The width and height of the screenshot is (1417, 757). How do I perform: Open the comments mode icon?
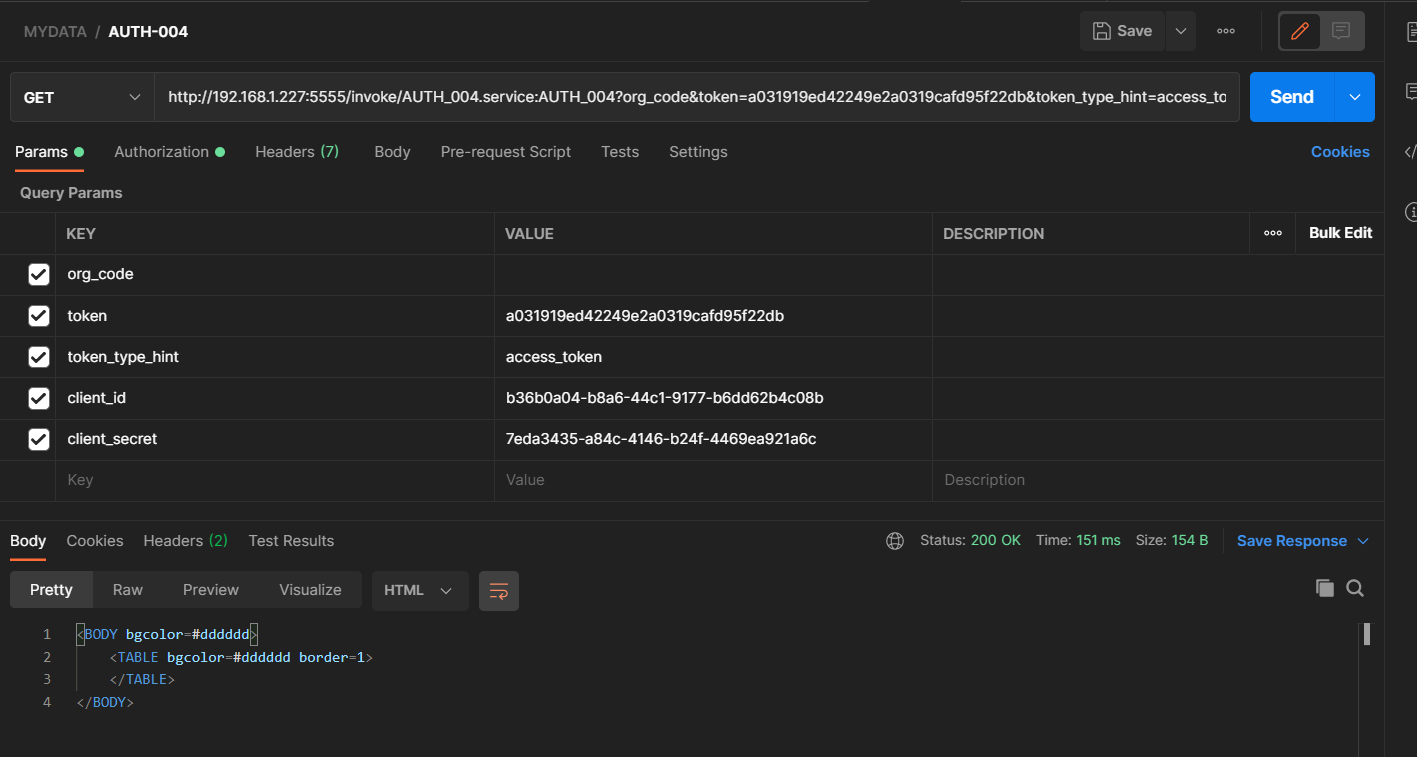point(1341,31)
